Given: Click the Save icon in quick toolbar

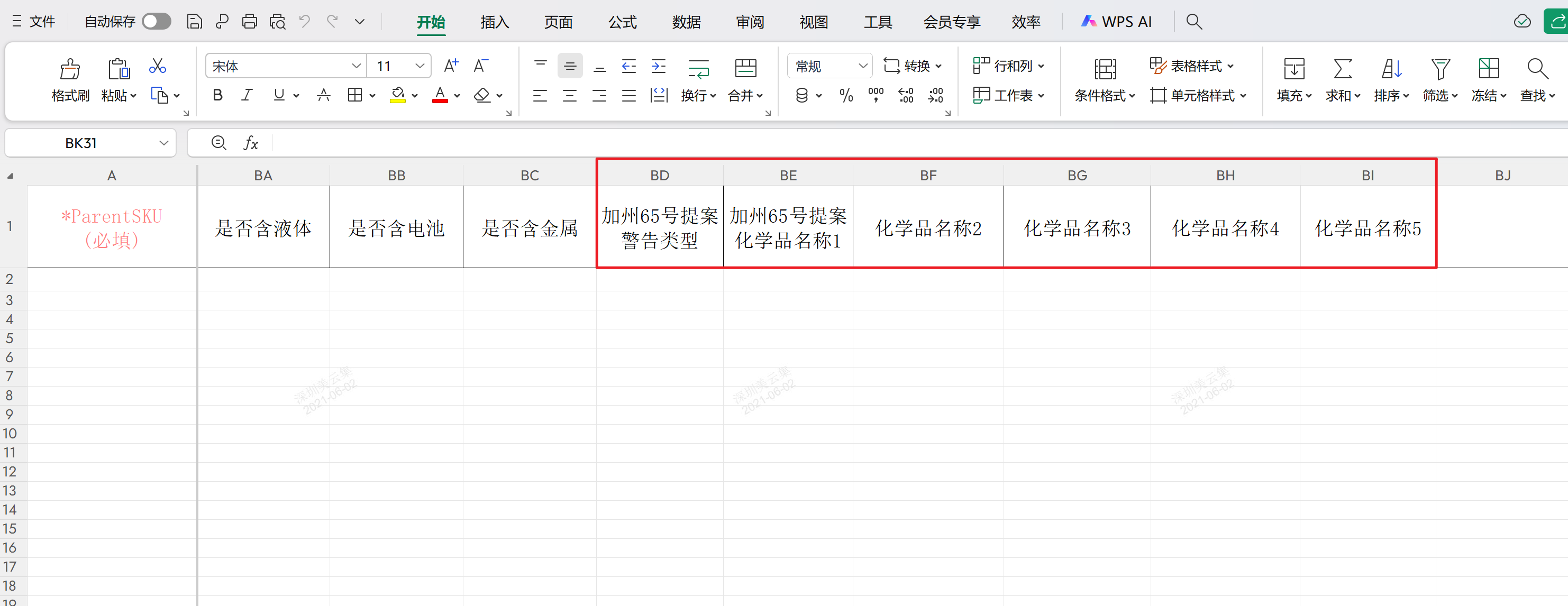Looking at the screenshot, I should [194, 22].
